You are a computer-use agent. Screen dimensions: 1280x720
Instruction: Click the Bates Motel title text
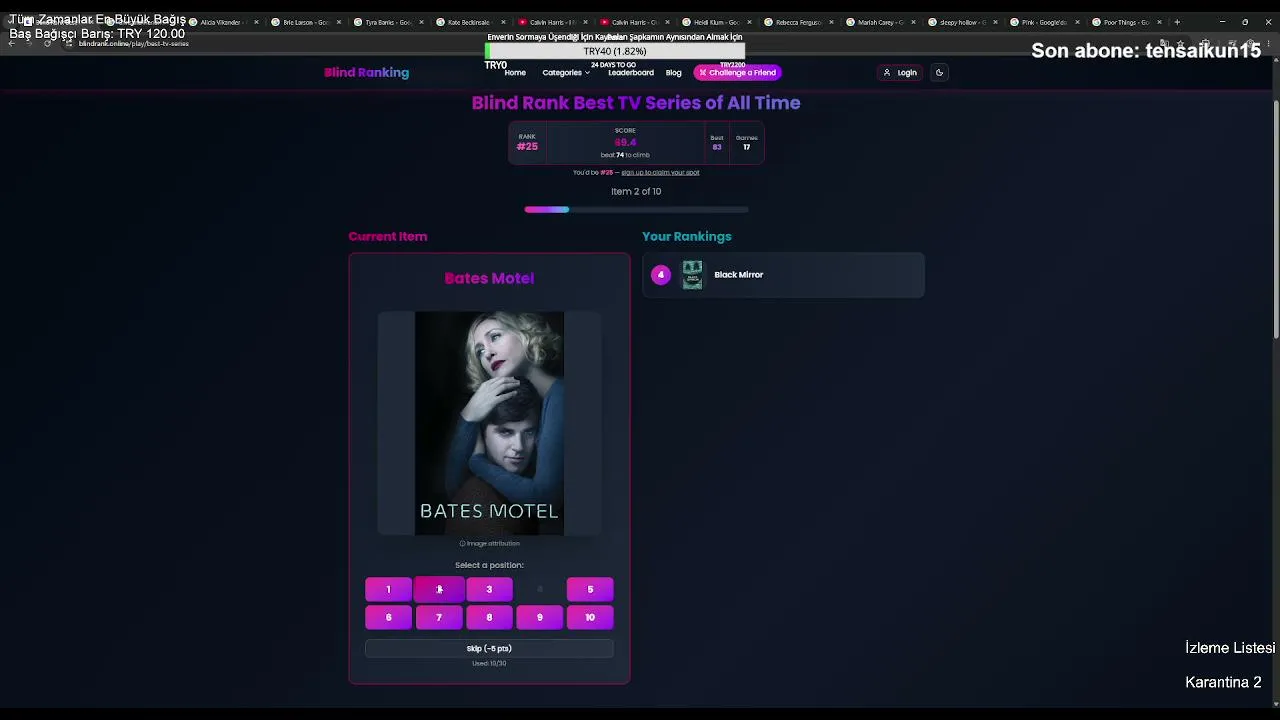click(489, 278)
